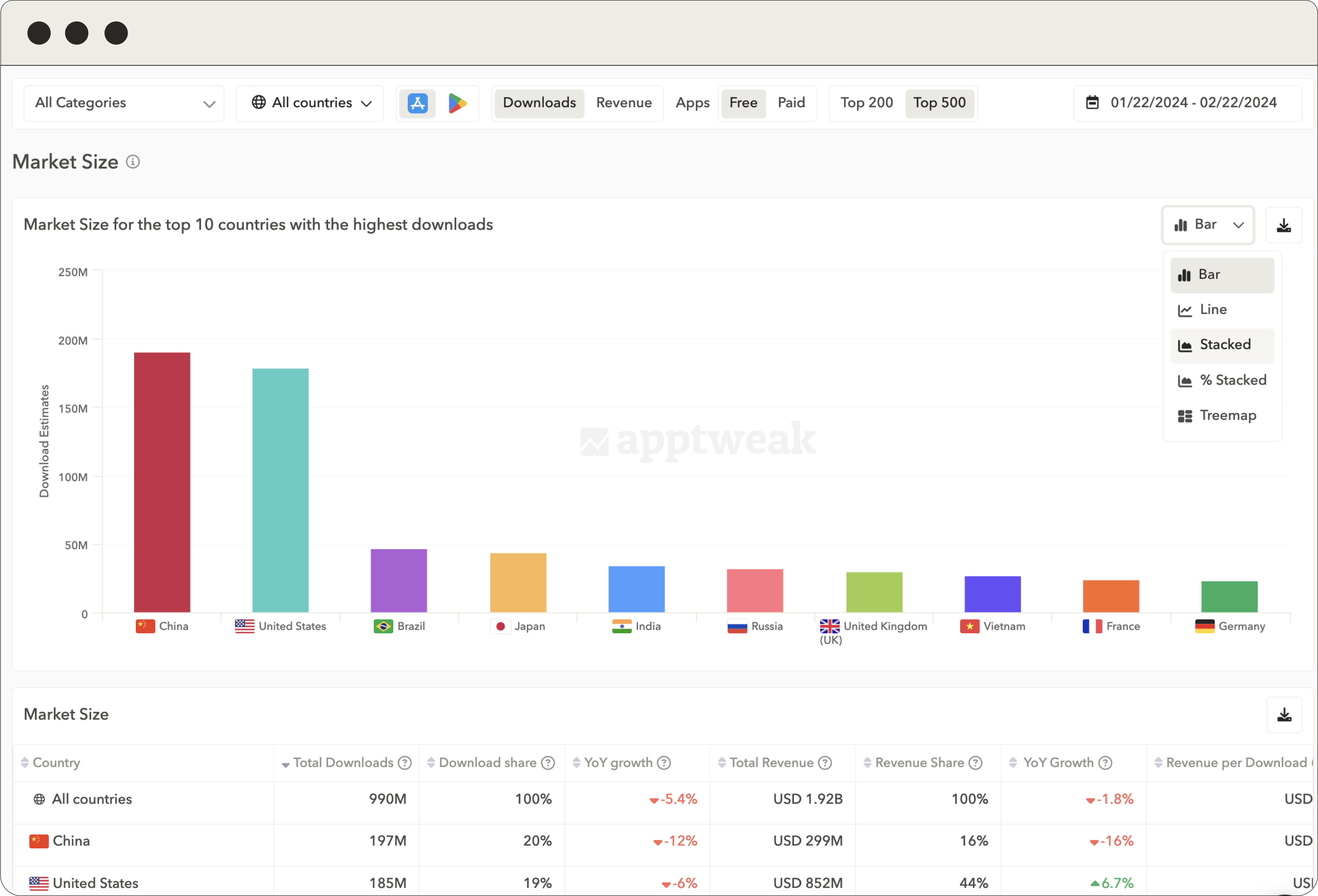
Task: Select the Downloads tab
Action: click(x=539, y=103)
